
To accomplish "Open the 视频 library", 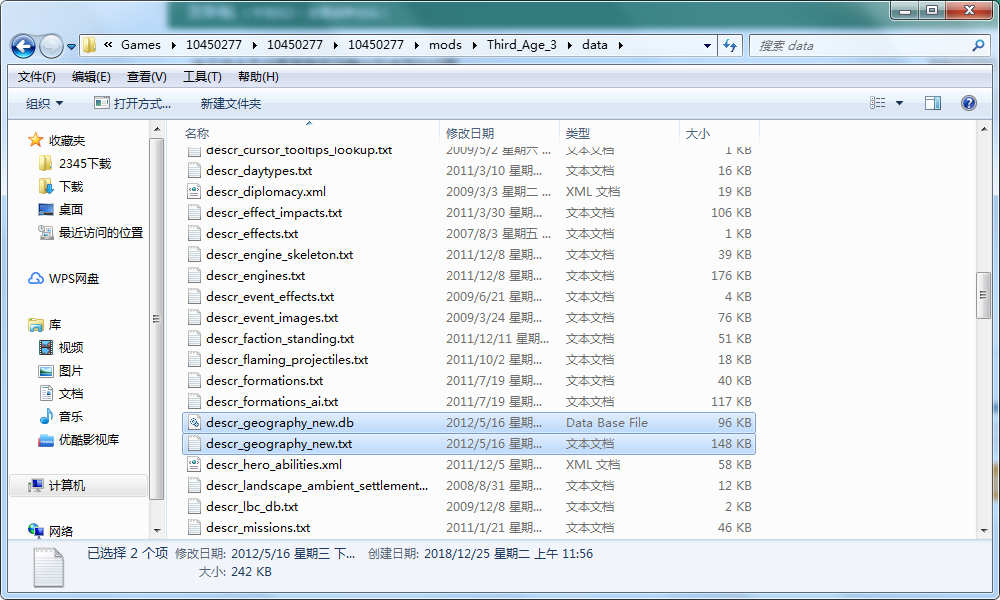I will (x=71, y=348).
